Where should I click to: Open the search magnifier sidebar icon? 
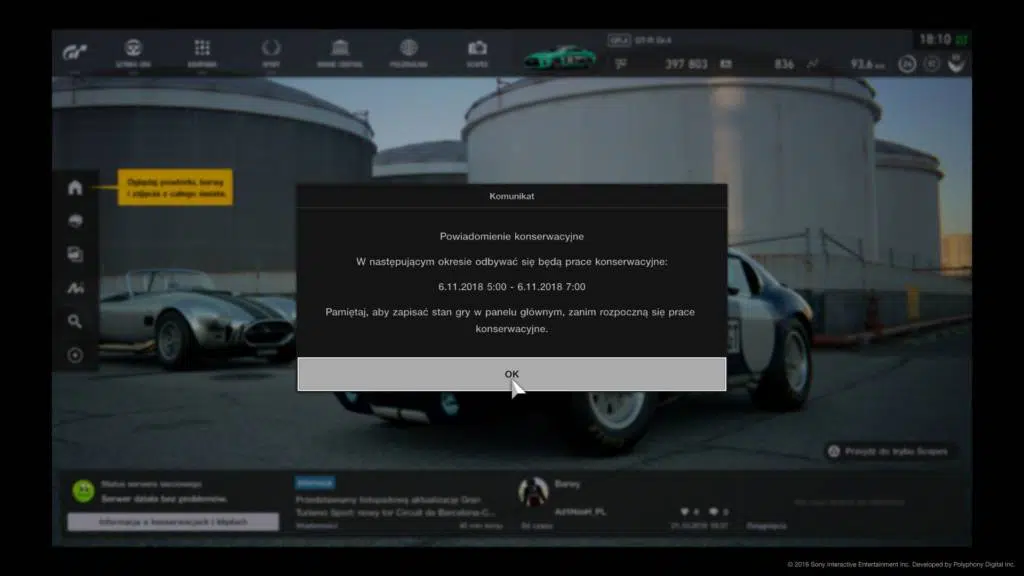click(x=75, y=321)
